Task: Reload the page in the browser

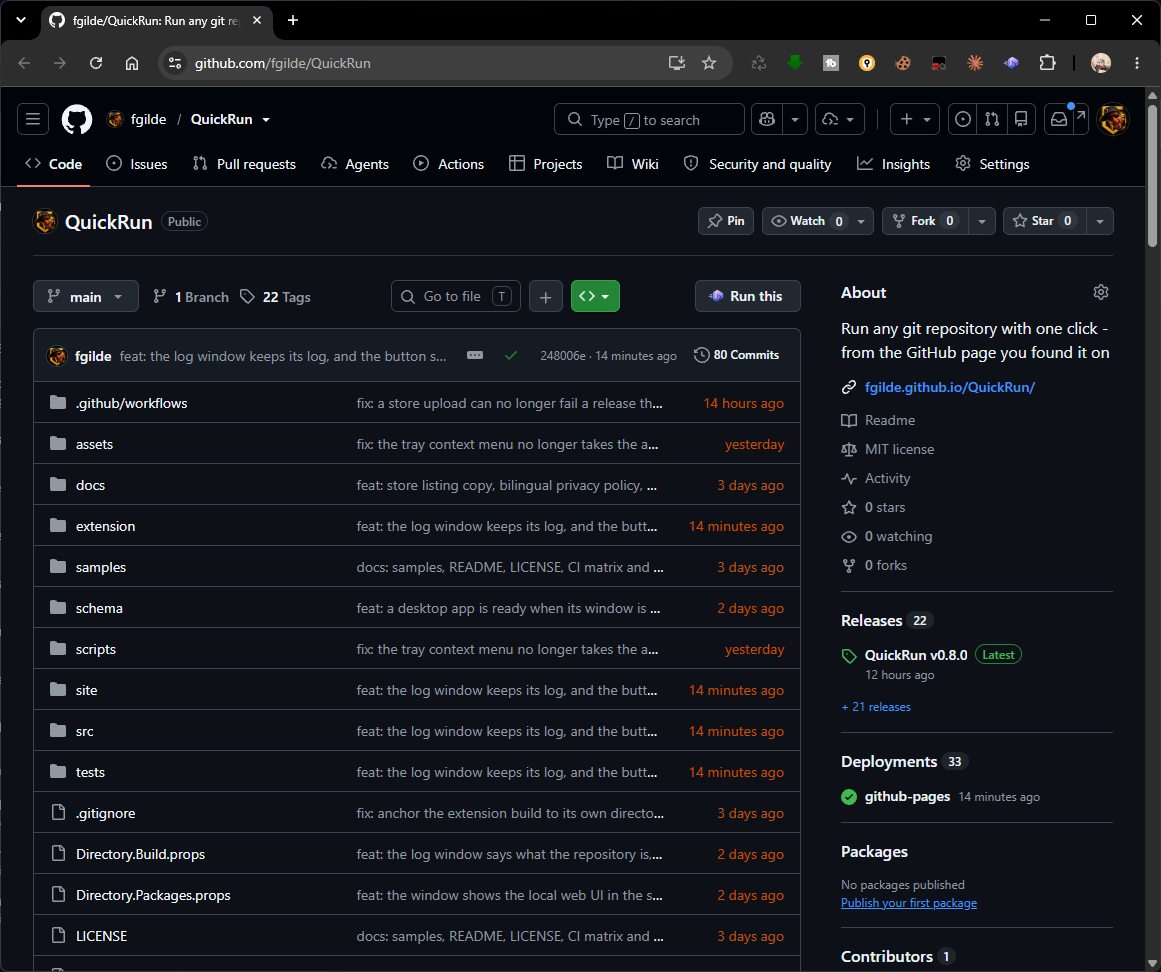Action: [x=96, y=63]
